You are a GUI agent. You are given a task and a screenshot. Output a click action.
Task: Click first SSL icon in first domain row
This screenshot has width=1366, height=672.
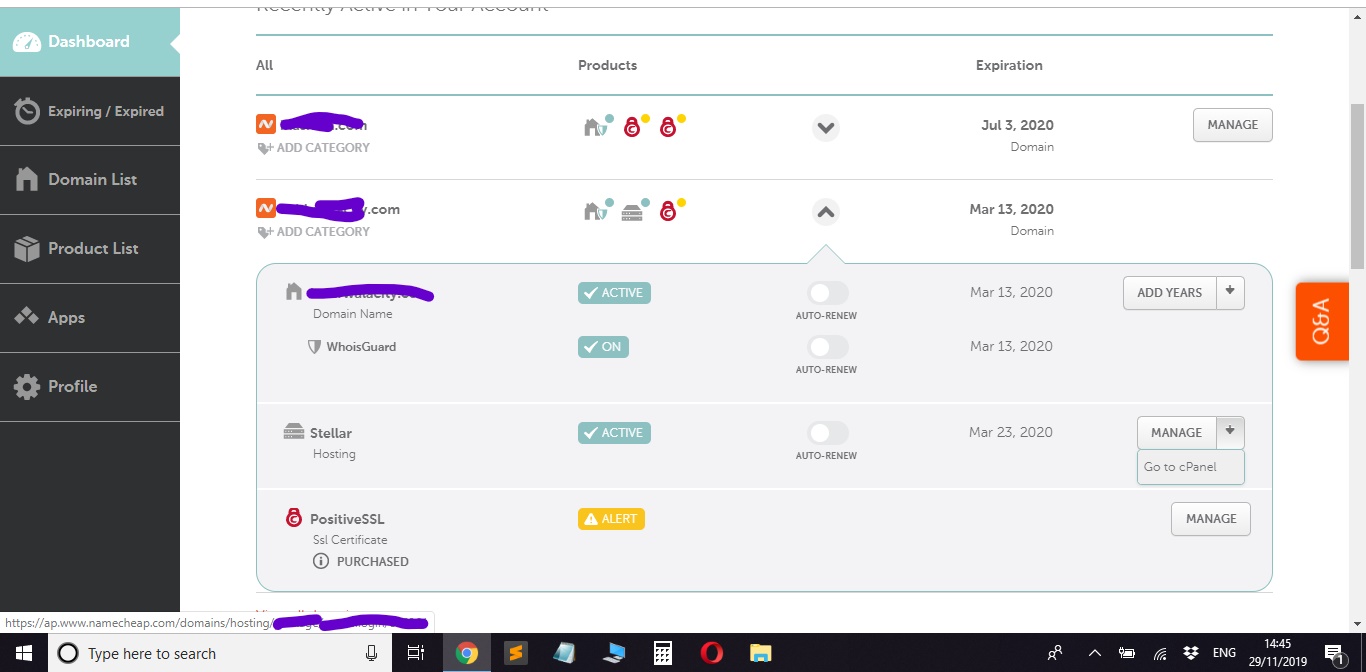[x=634, y=126]
